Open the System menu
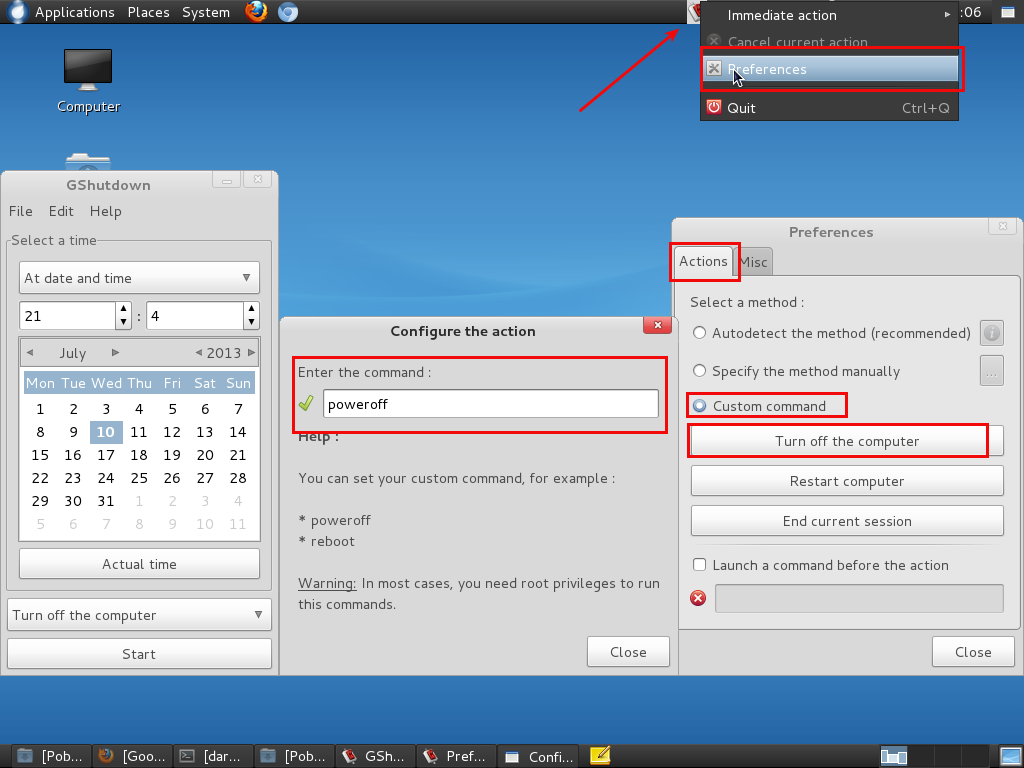 [x=206, y=12]
